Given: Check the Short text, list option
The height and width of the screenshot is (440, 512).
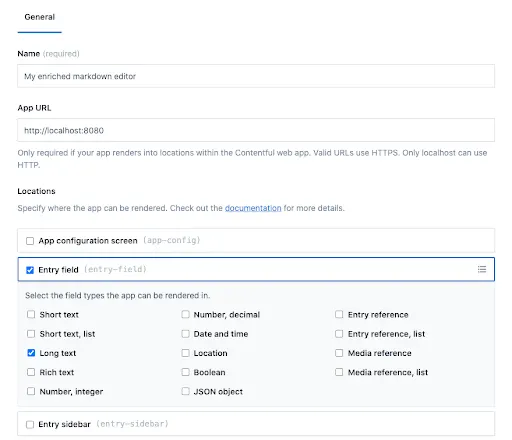Looking at the screenshot, I should coord(31,334).
